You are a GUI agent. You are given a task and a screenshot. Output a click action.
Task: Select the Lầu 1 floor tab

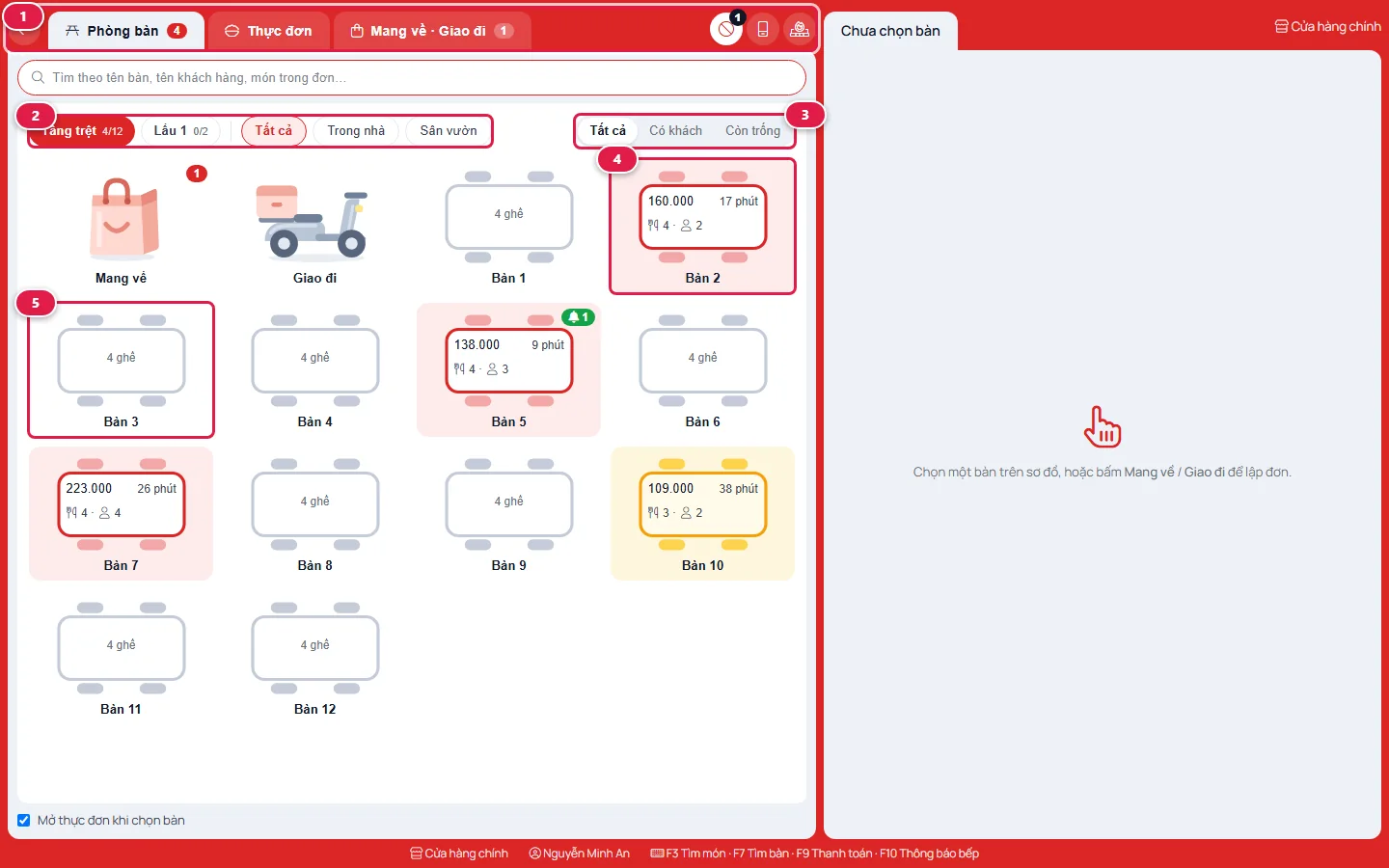180,131
